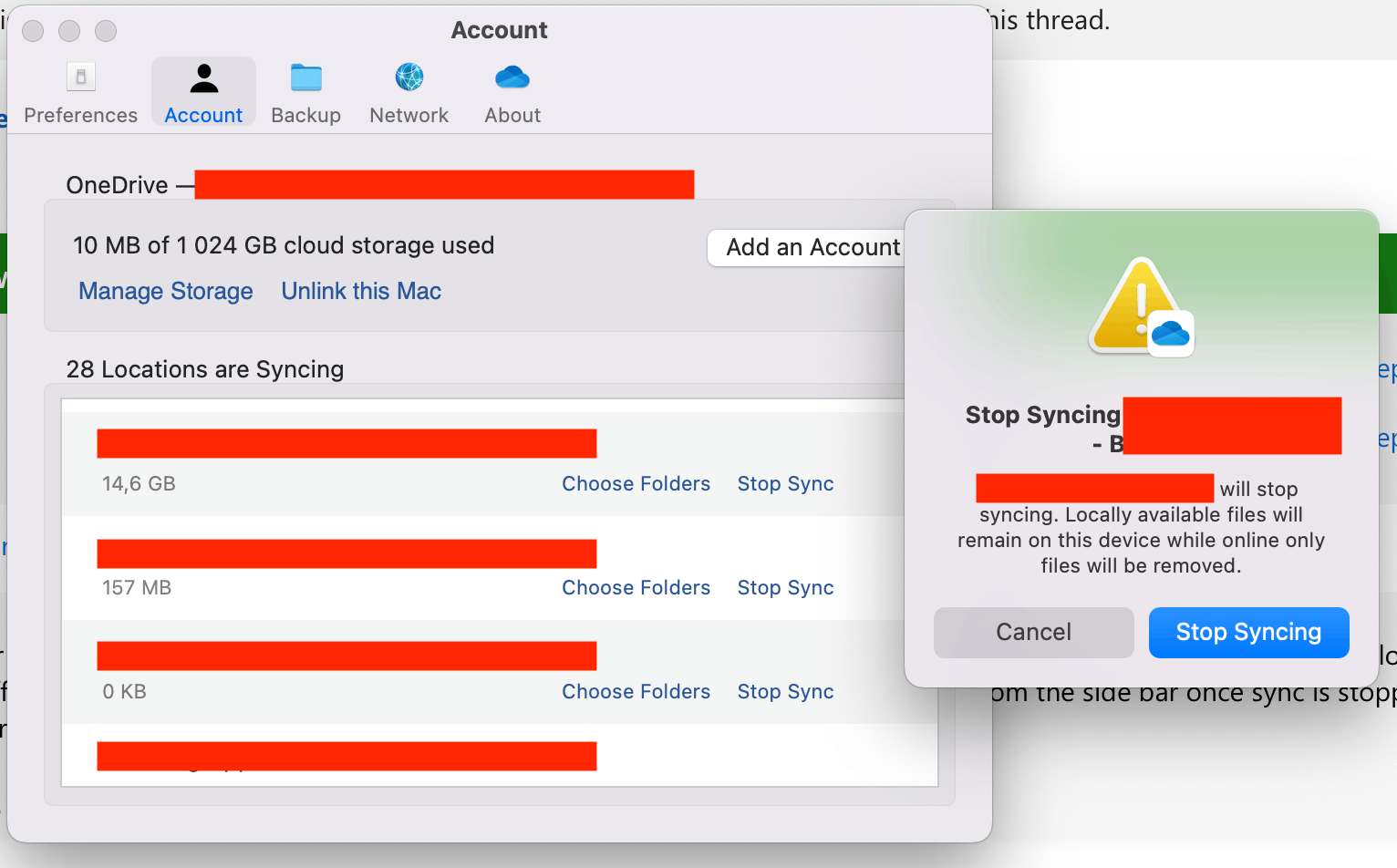Confirm with the blue Stop Syncing button
The image size is (1397, 868).
[1248, 632]
